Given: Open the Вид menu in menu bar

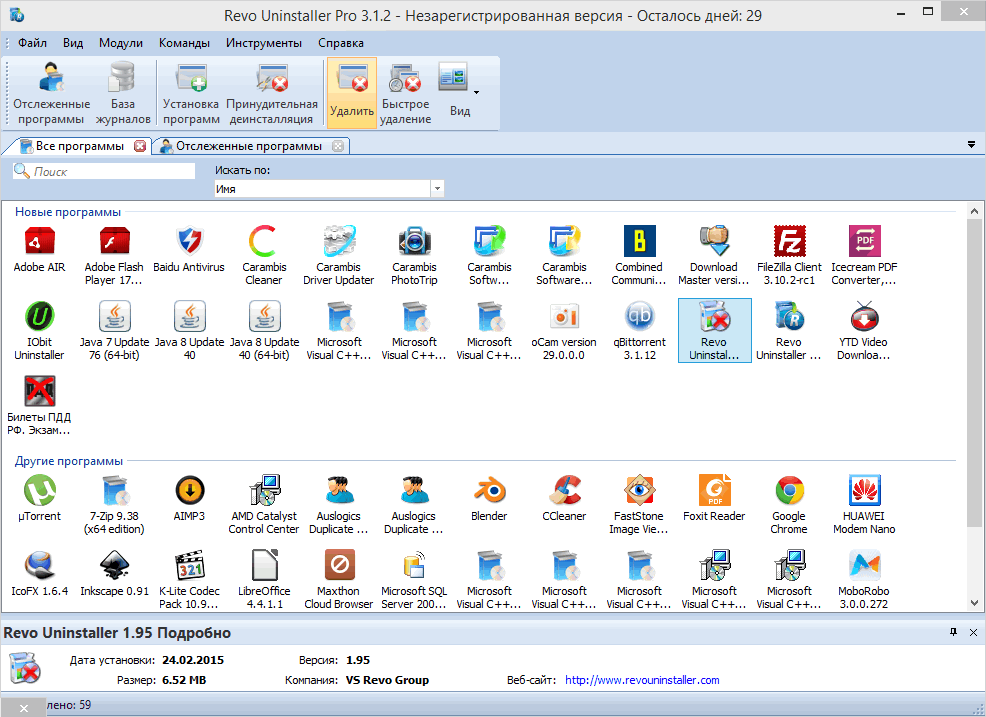Looking at the screenshot, I should [73, 43].
